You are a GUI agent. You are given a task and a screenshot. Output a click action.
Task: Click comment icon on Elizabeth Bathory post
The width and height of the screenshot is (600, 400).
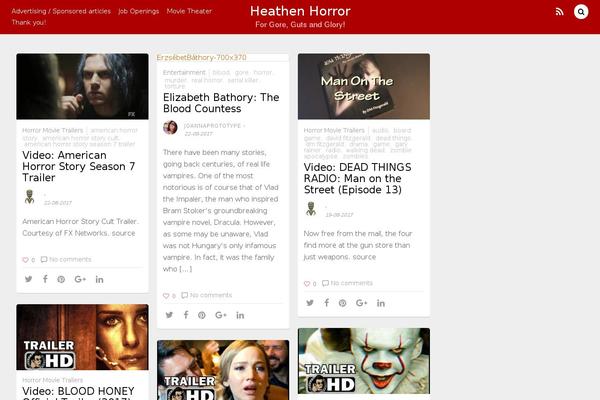pyautogui.click(x=184, y=295)
